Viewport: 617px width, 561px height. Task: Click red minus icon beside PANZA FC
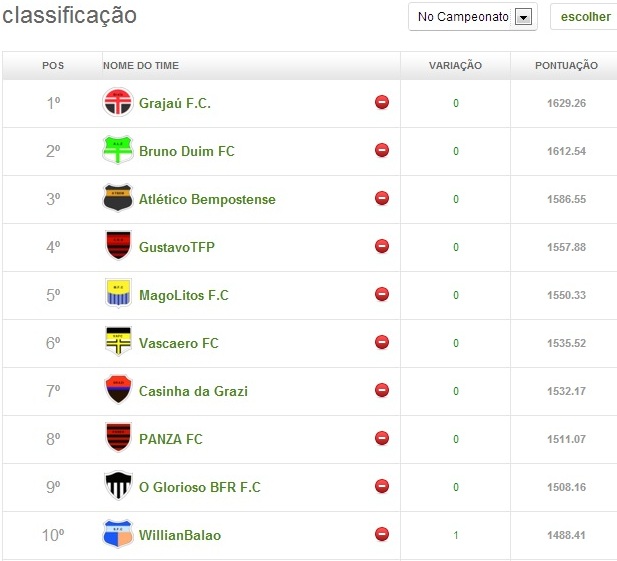pyautogui.click(x=382, y=438)
